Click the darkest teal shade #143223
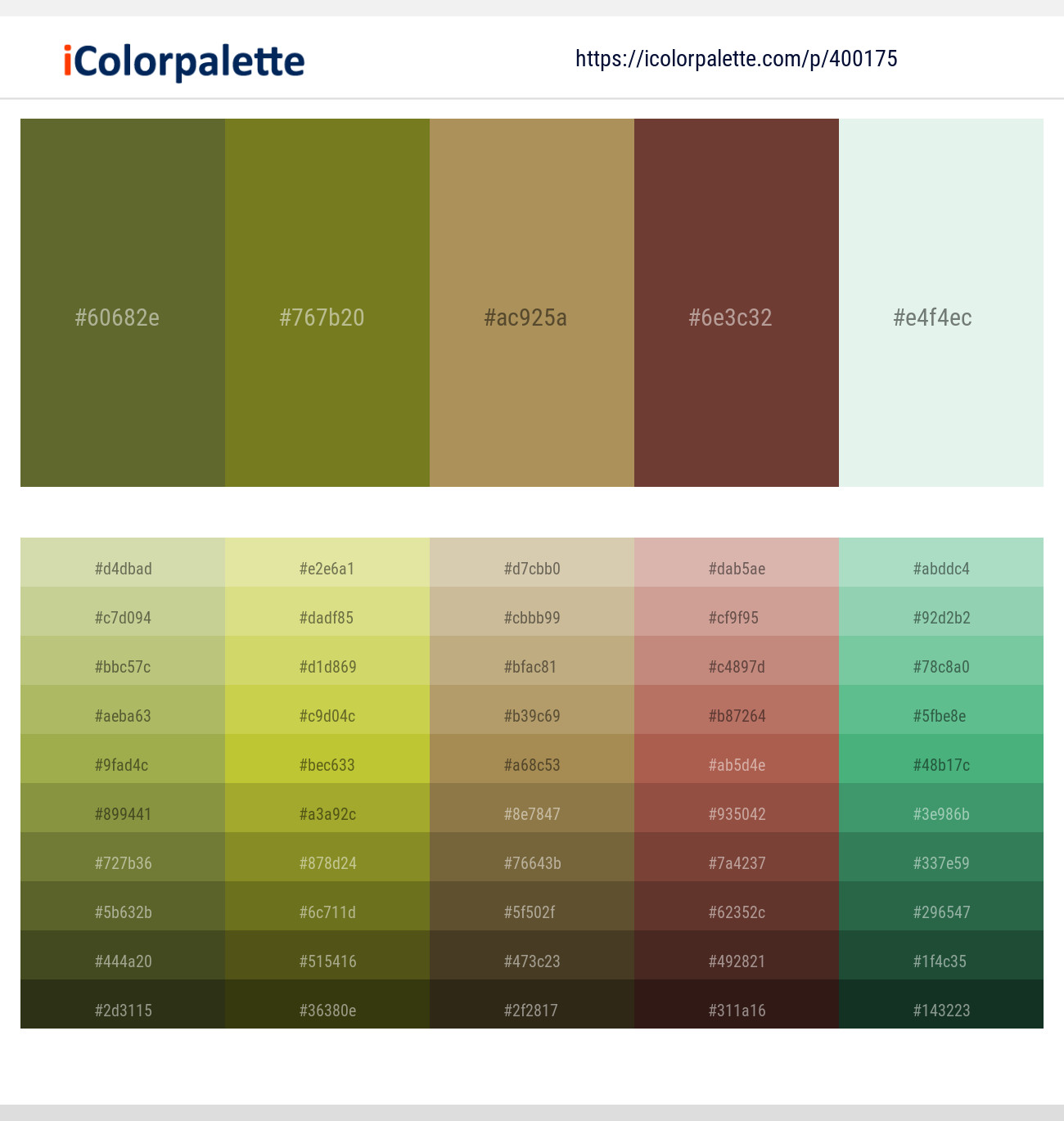This screenshot has height=1121, width=1064. click(x=941, y=1011)
